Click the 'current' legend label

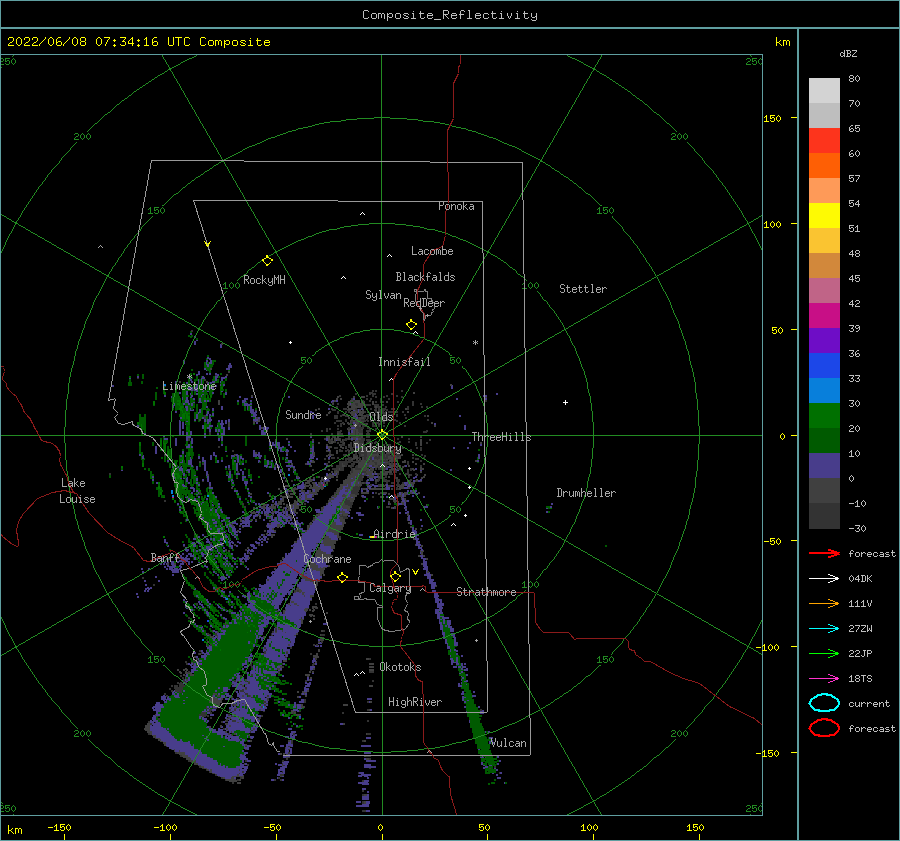tap(869, 703)
